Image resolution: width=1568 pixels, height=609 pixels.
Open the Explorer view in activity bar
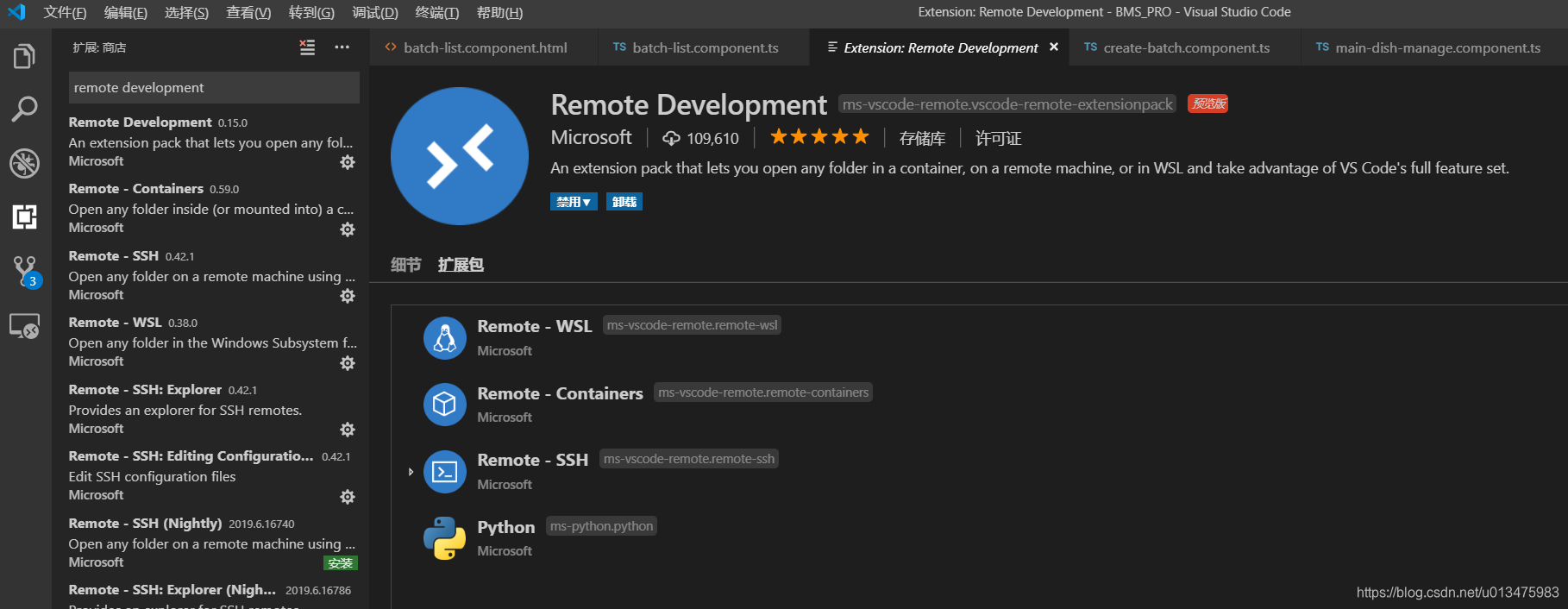click(24, 57)
